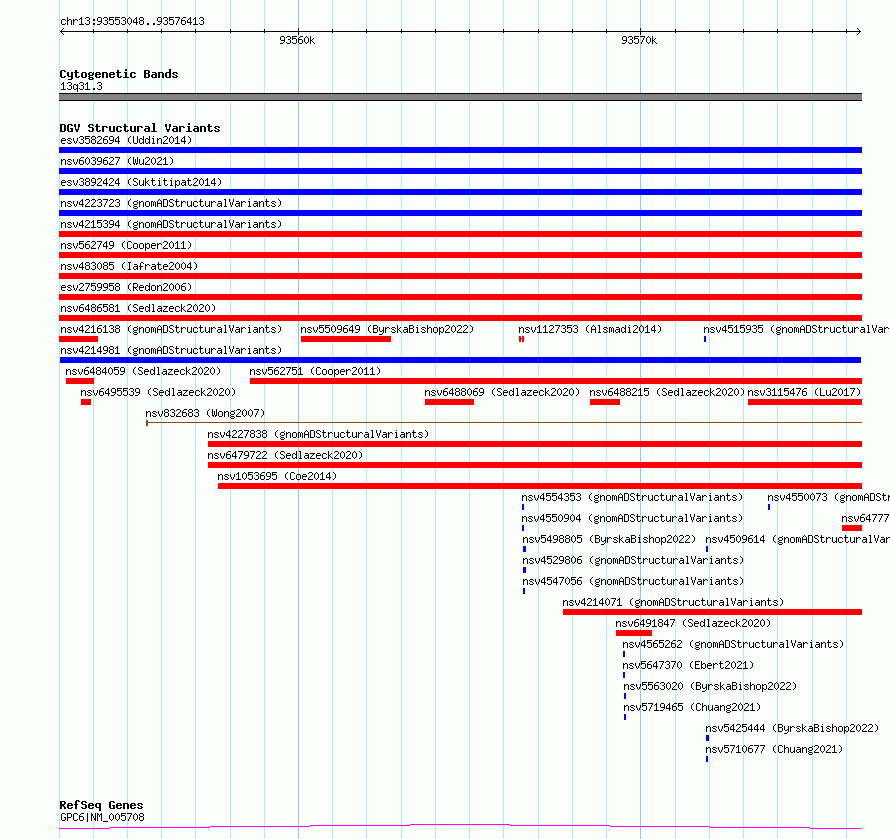Viewport: 890px width, 839px height.
Task: Click the nsv5509649 (ByrskaBishop2022) label
Action: coord(387,329)
